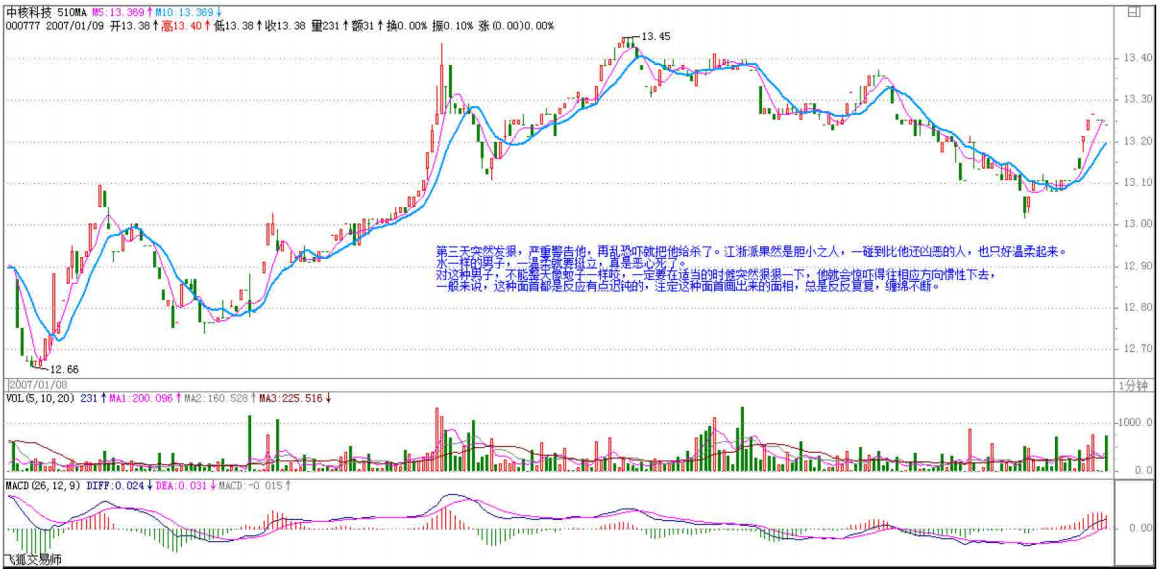Click the DEA value in MACD panel

[x=179, y=486]
